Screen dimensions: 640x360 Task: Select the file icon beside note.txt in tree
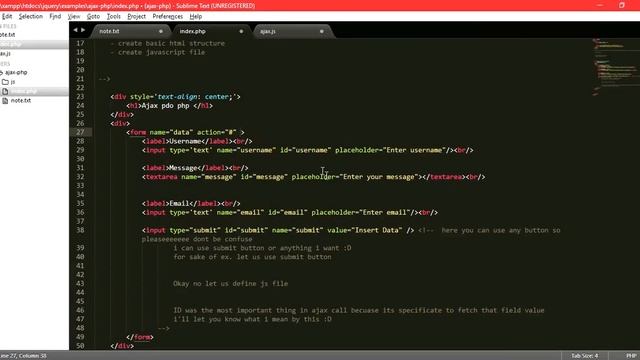(5, 100)
